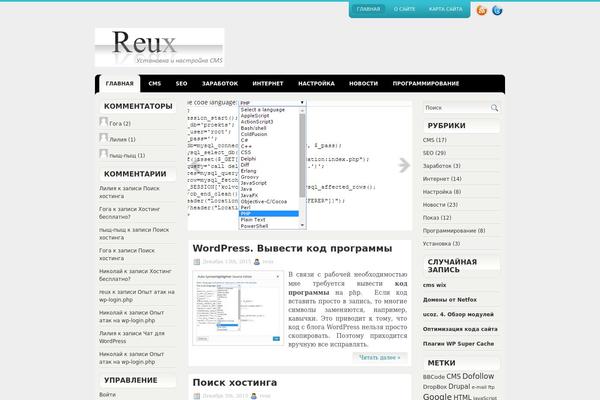
Task: Select JavaScript in the language list
Action: [x=254, y=183]
